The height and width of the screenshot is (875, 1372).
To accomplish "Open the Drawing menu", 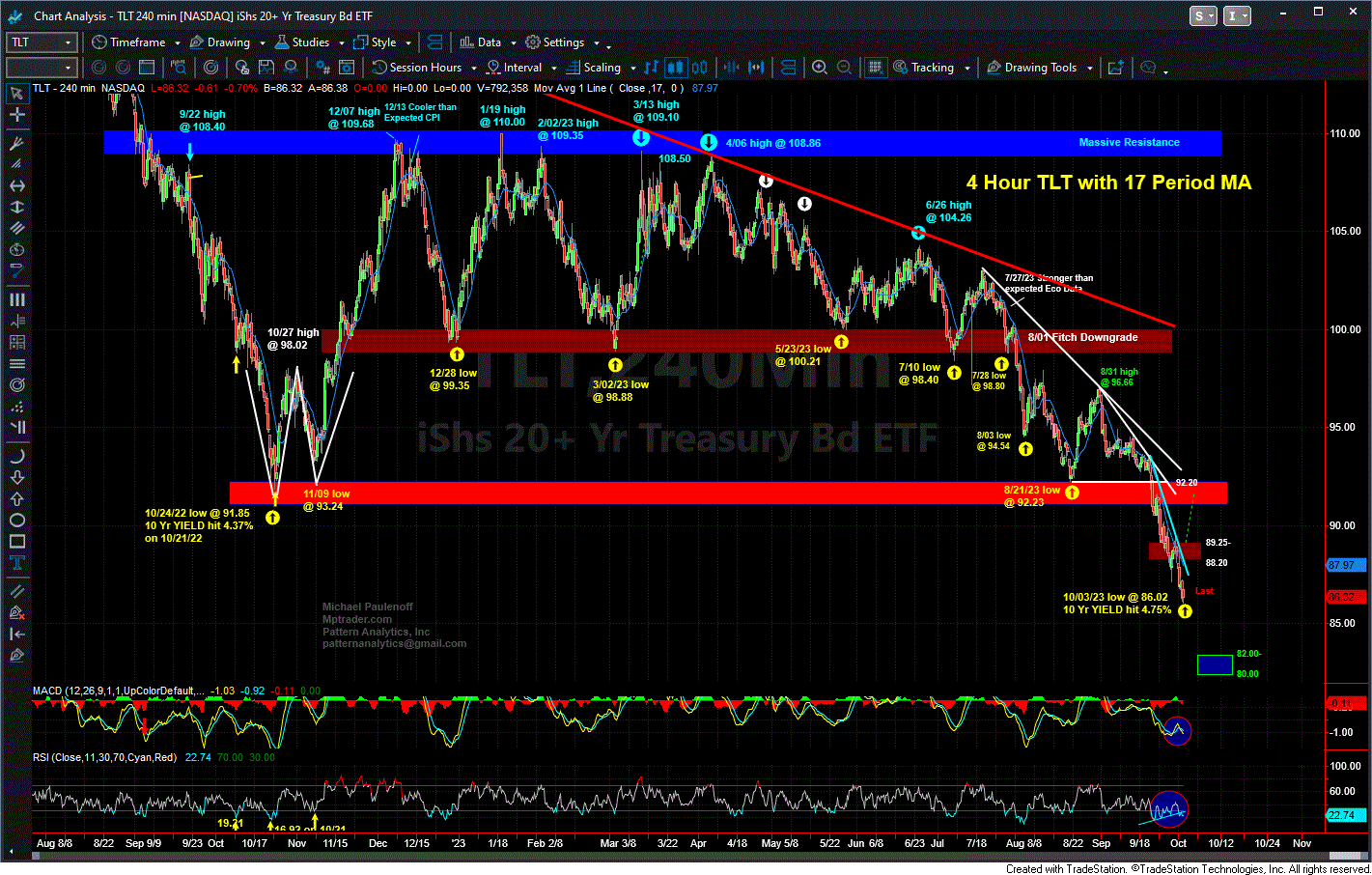I will pos(220,42).
